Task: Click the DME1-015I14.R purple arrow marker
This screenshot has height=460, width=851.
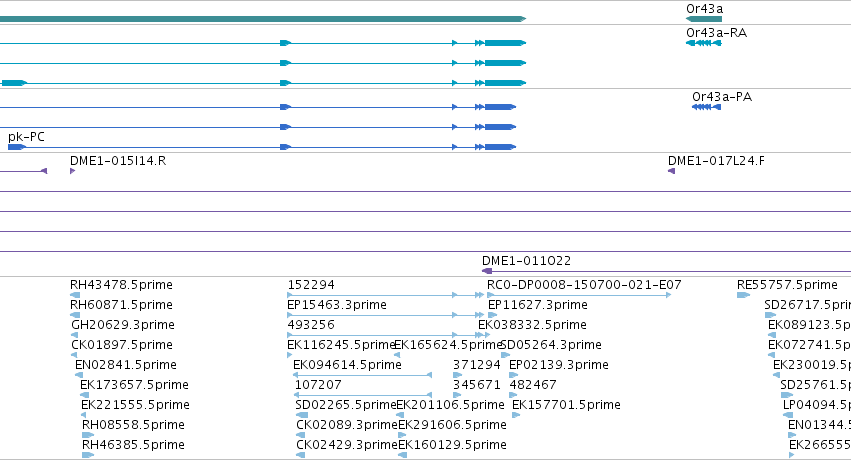Action: [x=73, y=171]
